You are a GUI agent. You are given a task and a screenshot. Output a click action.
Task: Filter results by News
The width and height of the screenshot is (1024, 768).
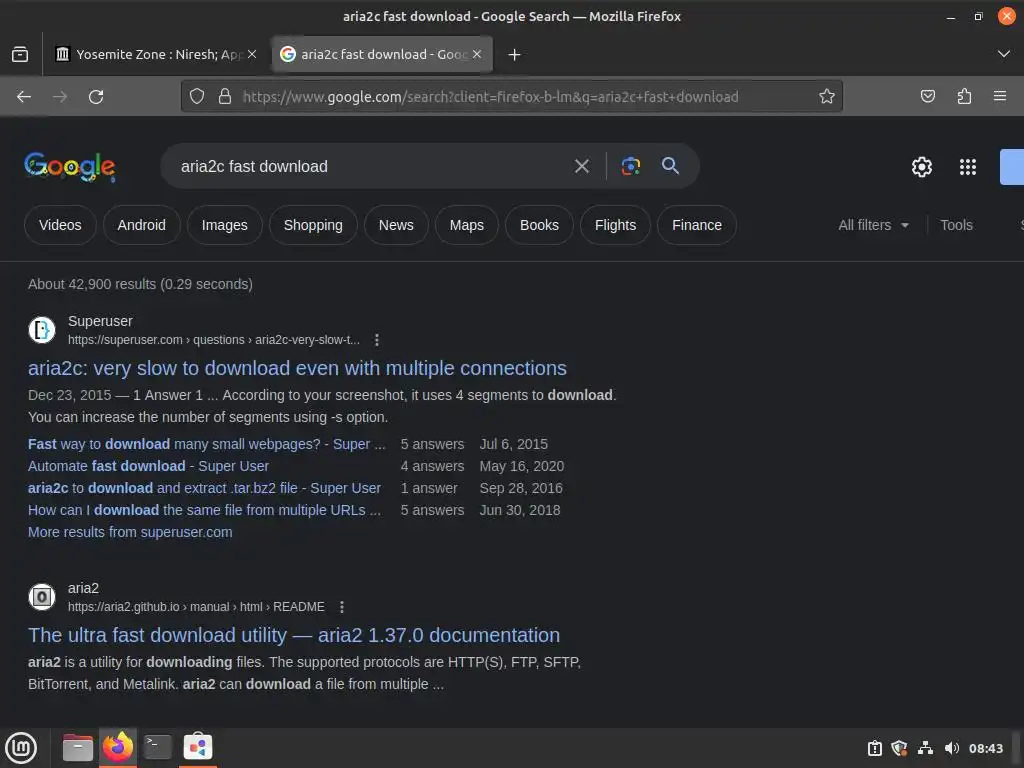pos(396,225)
